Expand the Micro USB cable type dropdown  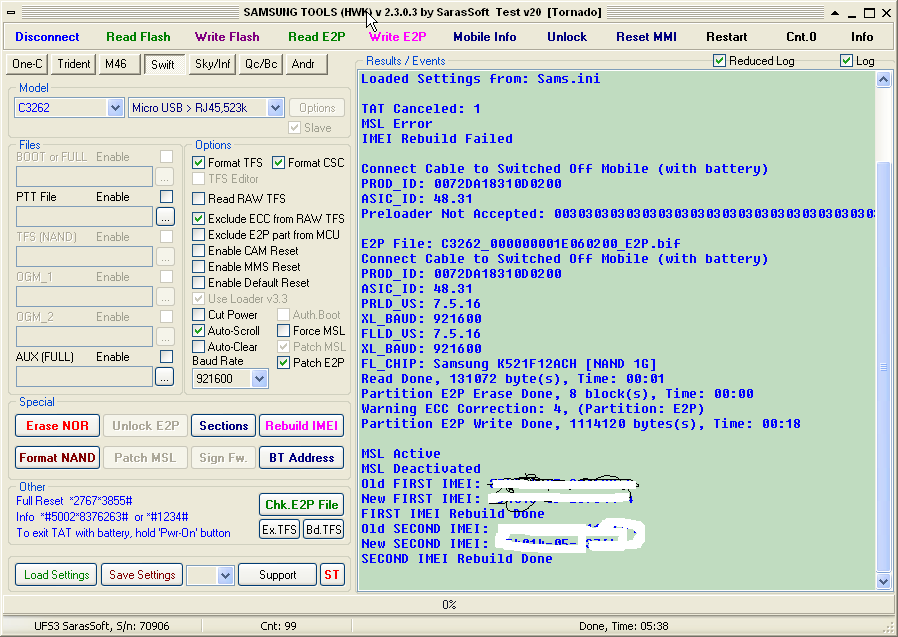click(x=275, y=108)
